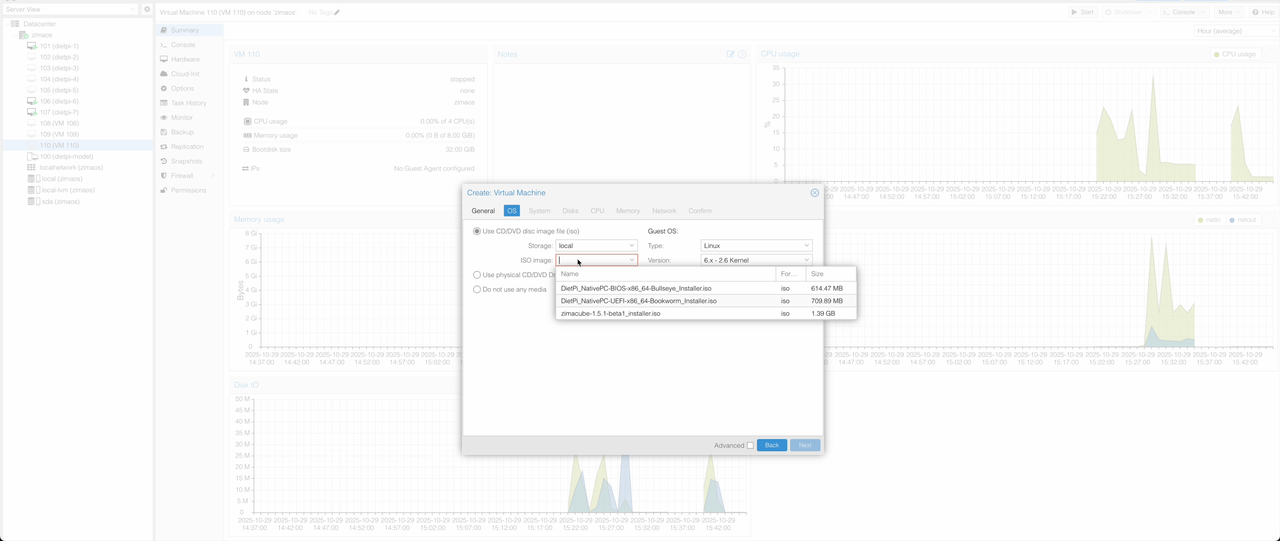1280x541 pixels.
Task: Choose the DietPi BIOS Bullseye installer ISO
Action: point(636,288)
